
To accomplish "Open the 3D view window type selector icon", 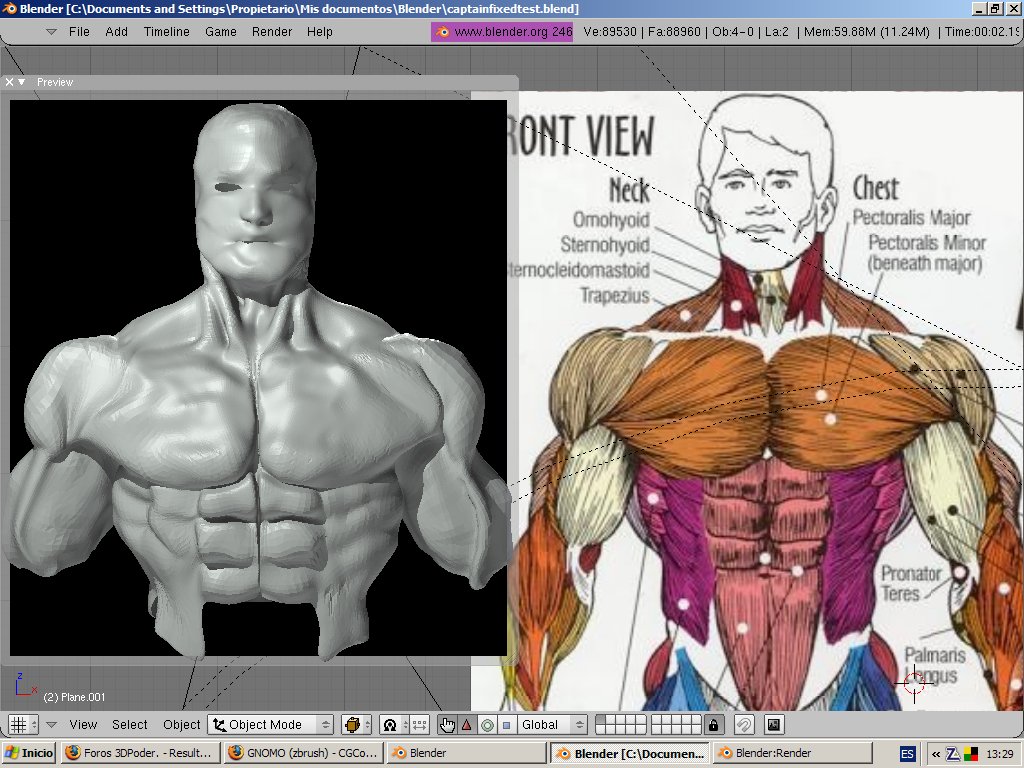I will click(x=18, y=725).
